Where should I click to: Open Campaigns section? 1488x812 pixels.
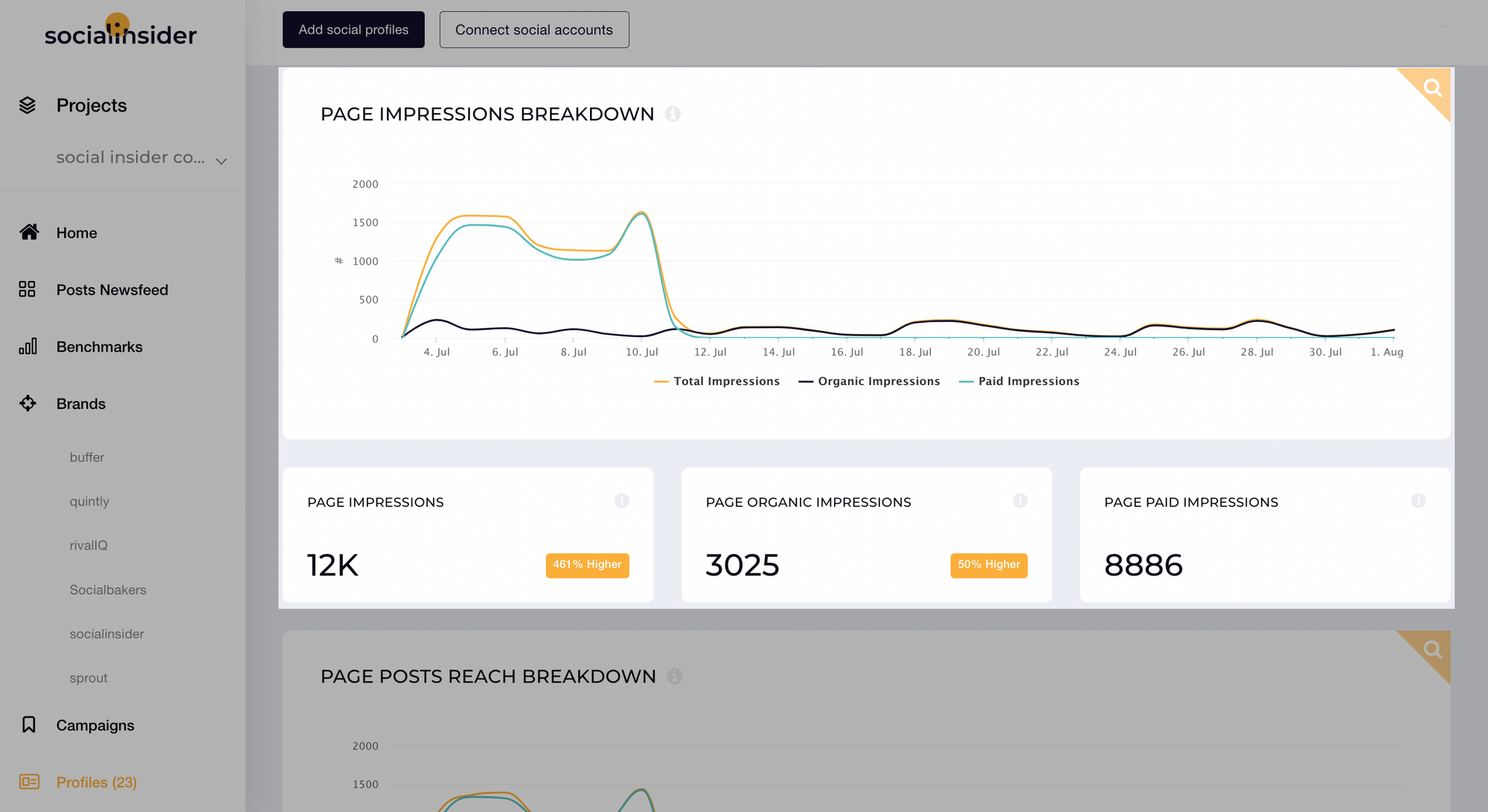[x=95, y=725]
